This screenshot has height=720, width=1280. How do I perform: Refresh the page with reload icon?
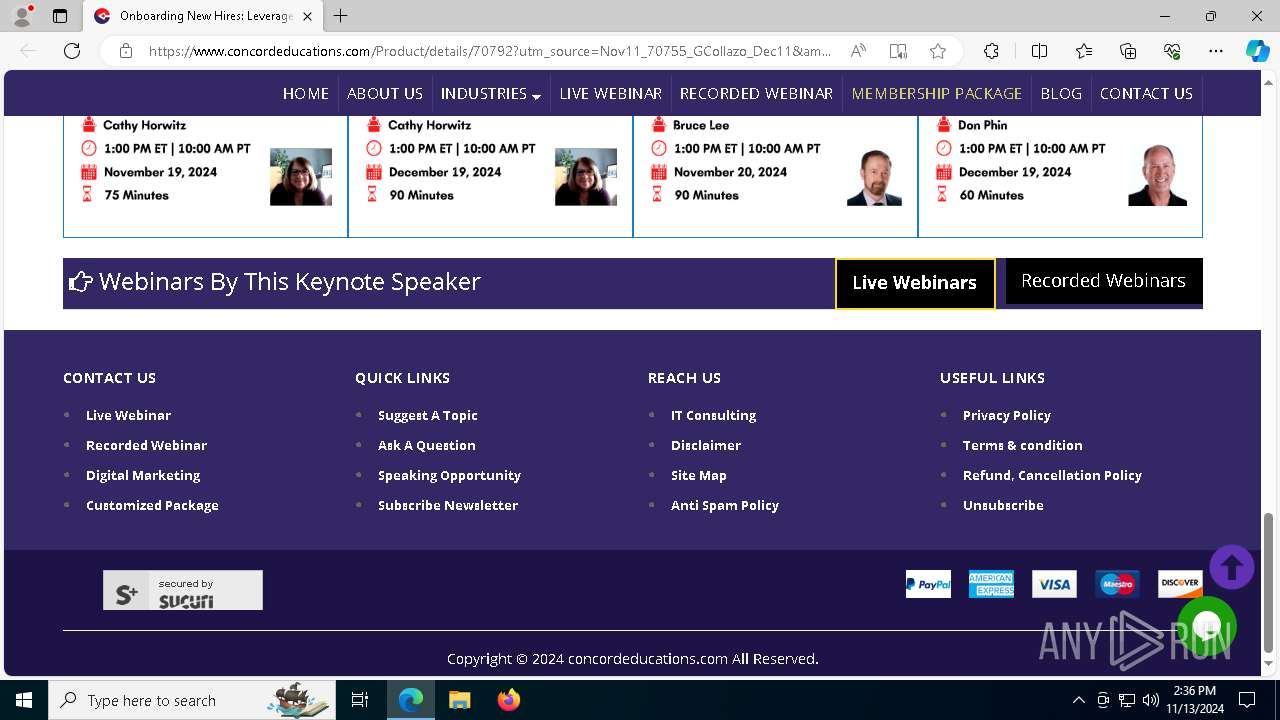(x=72, y=51)
